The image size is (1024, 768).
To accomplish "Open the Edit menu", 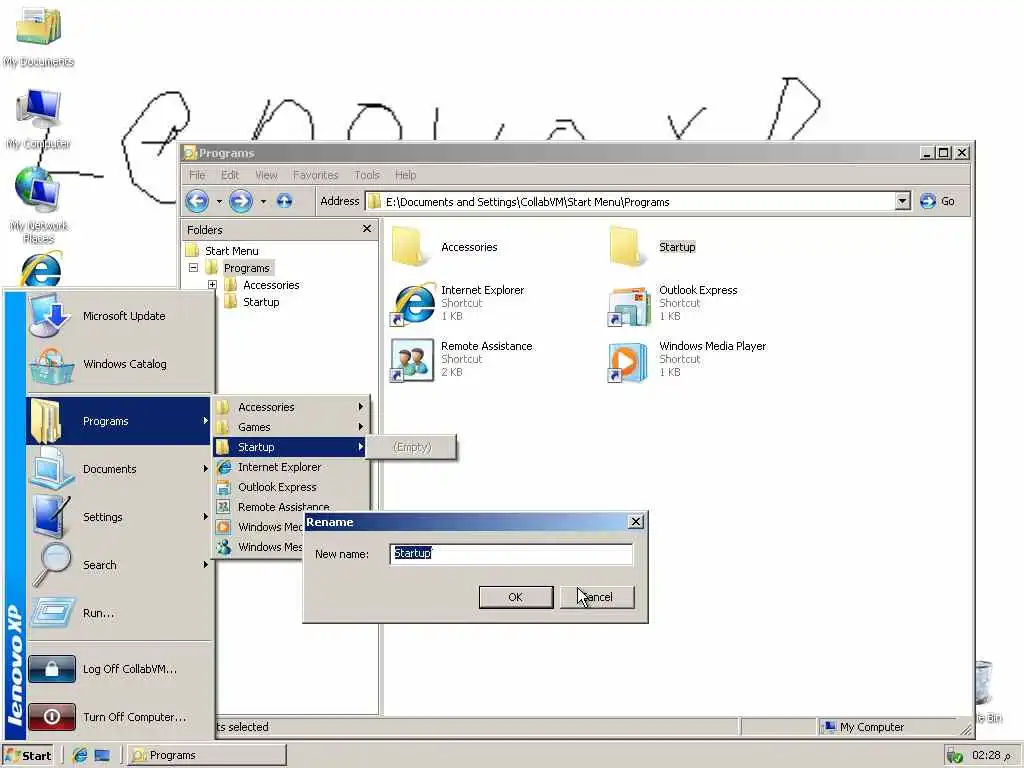I will point(229,175).
